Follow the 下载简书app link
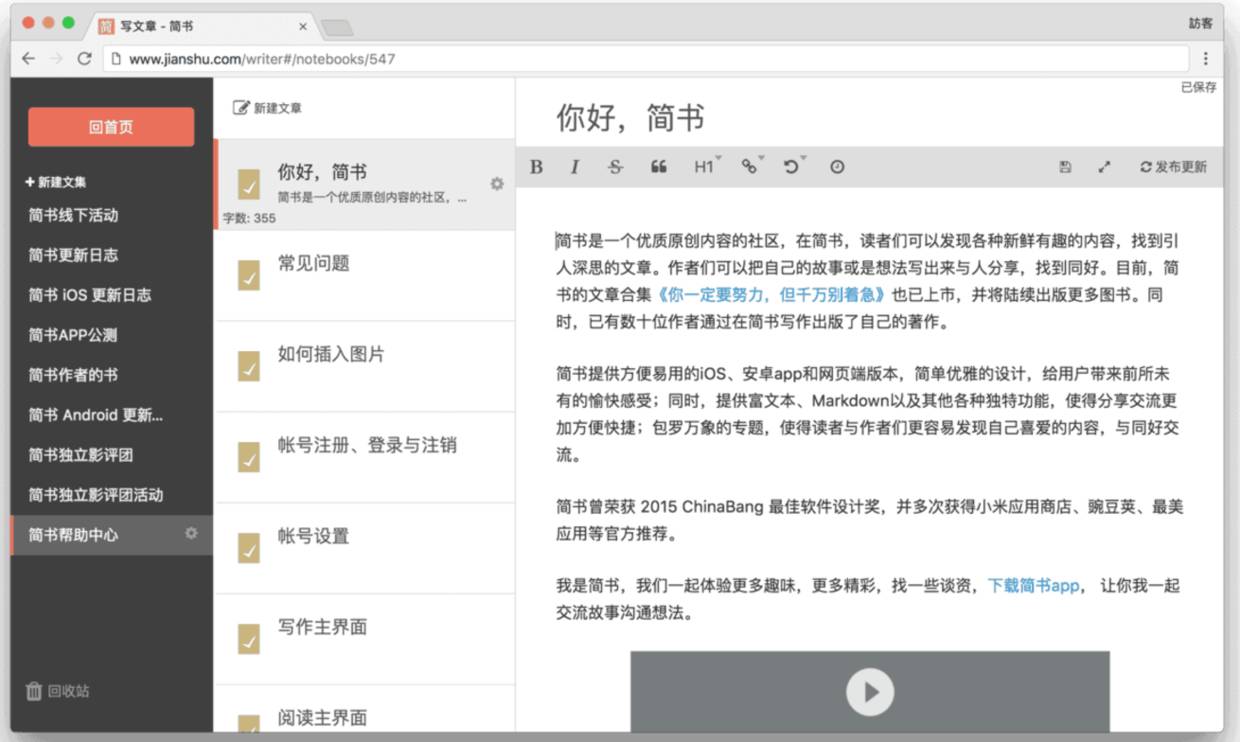 tap(1034, 586)
